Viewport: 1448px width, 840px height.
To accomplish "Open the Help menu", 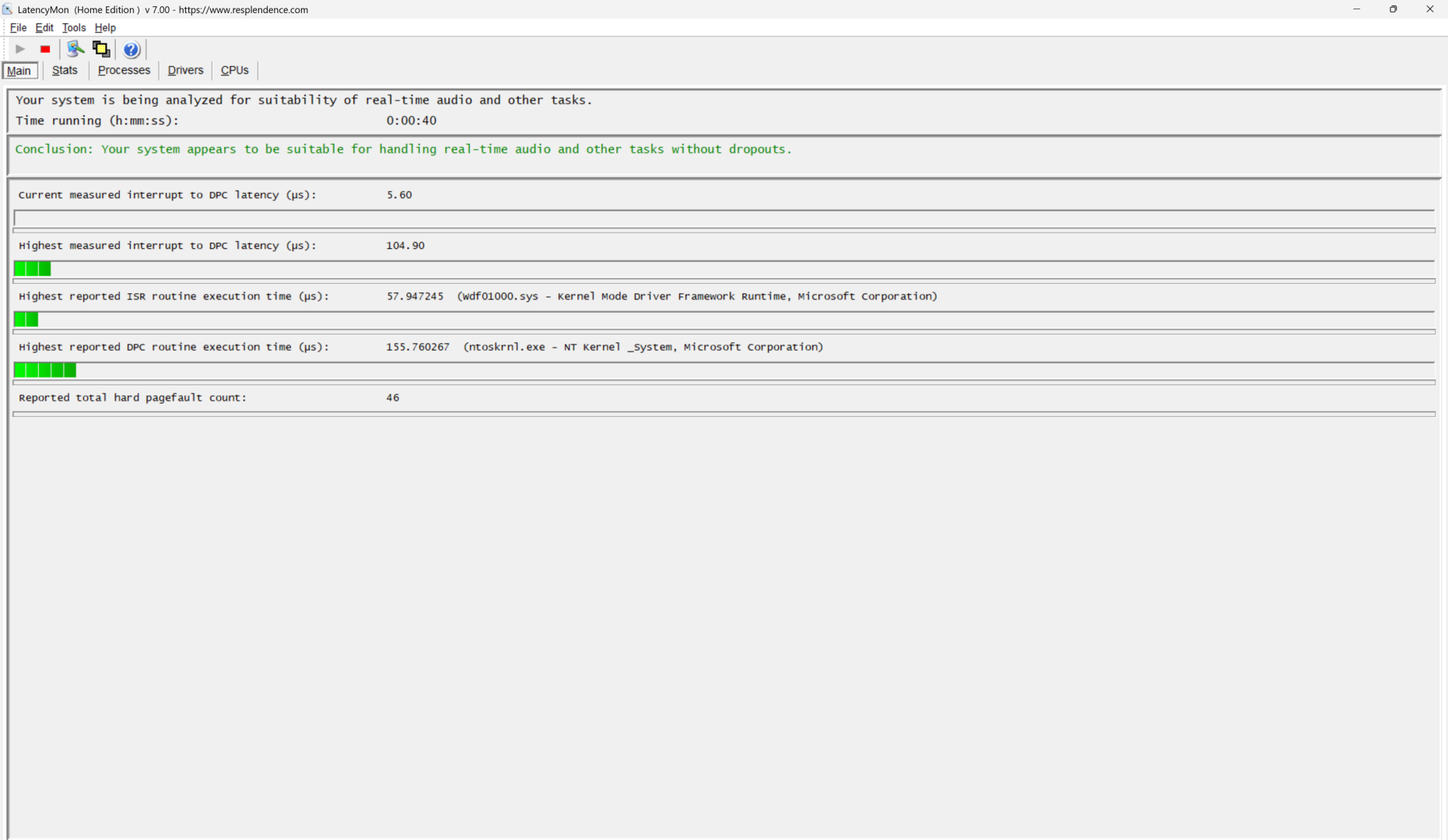I will [x=105, y=28].
